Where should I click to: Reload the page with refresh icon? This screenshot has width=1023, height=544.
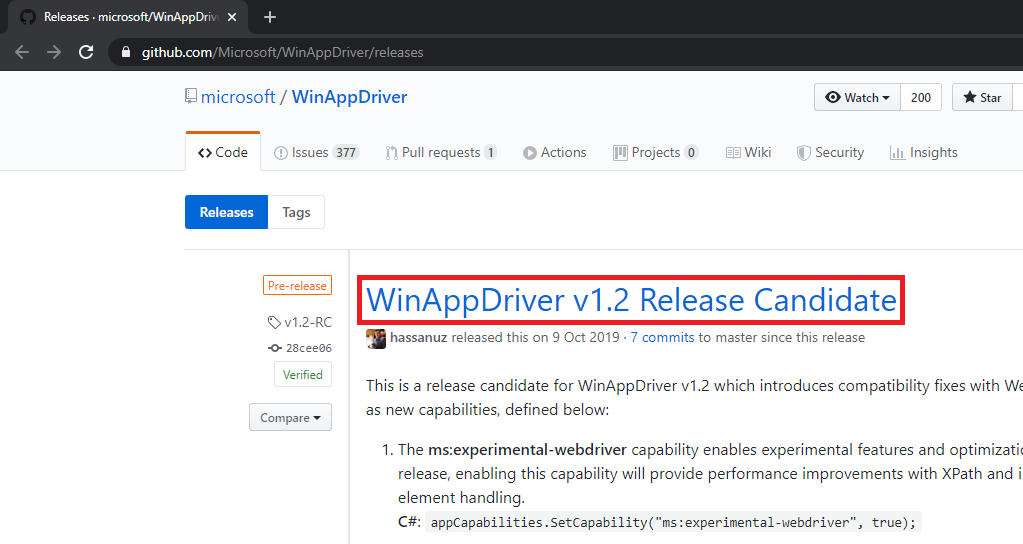pyautogui.click(x=86, y=52)
